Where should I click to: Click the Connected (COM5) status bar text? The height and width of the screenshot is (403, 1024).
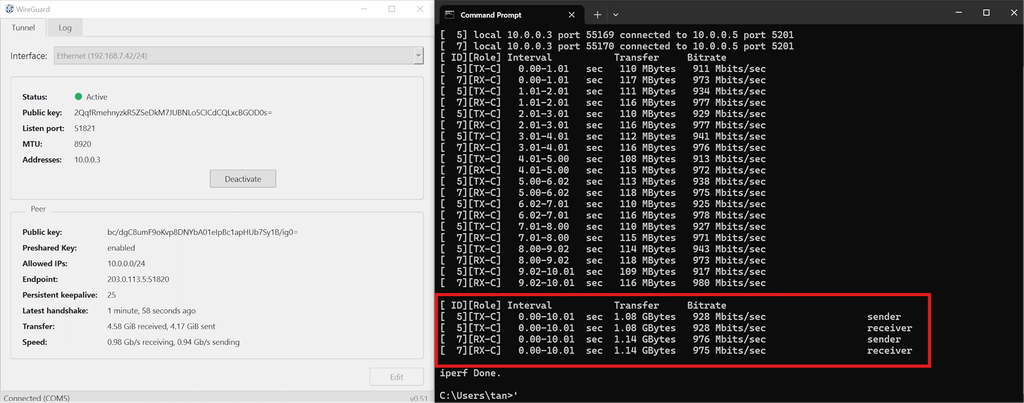[x=36, y=398]
